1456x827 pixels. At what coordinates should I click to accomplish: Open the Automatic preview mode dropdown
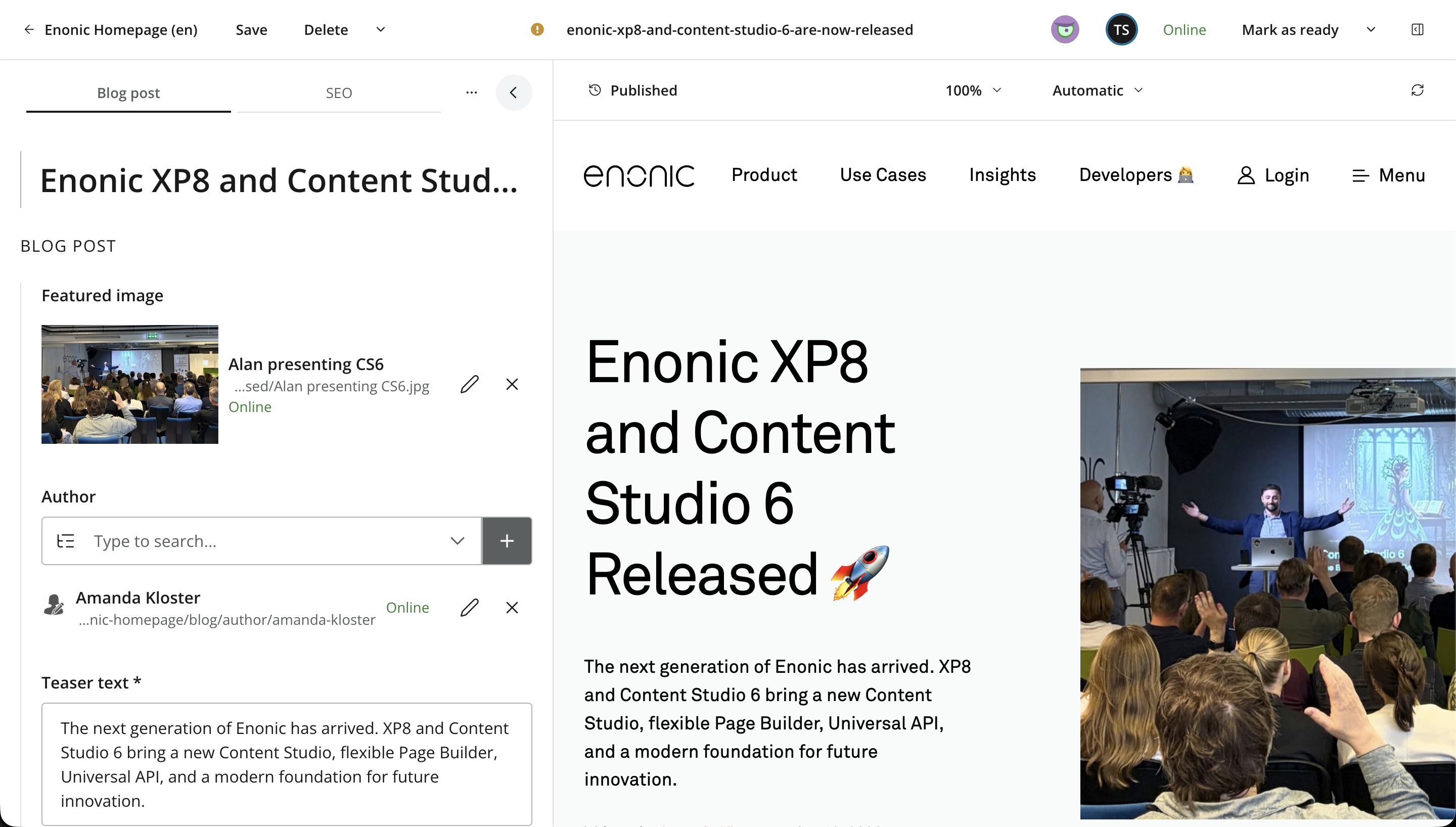click(x=1097, y=90)
